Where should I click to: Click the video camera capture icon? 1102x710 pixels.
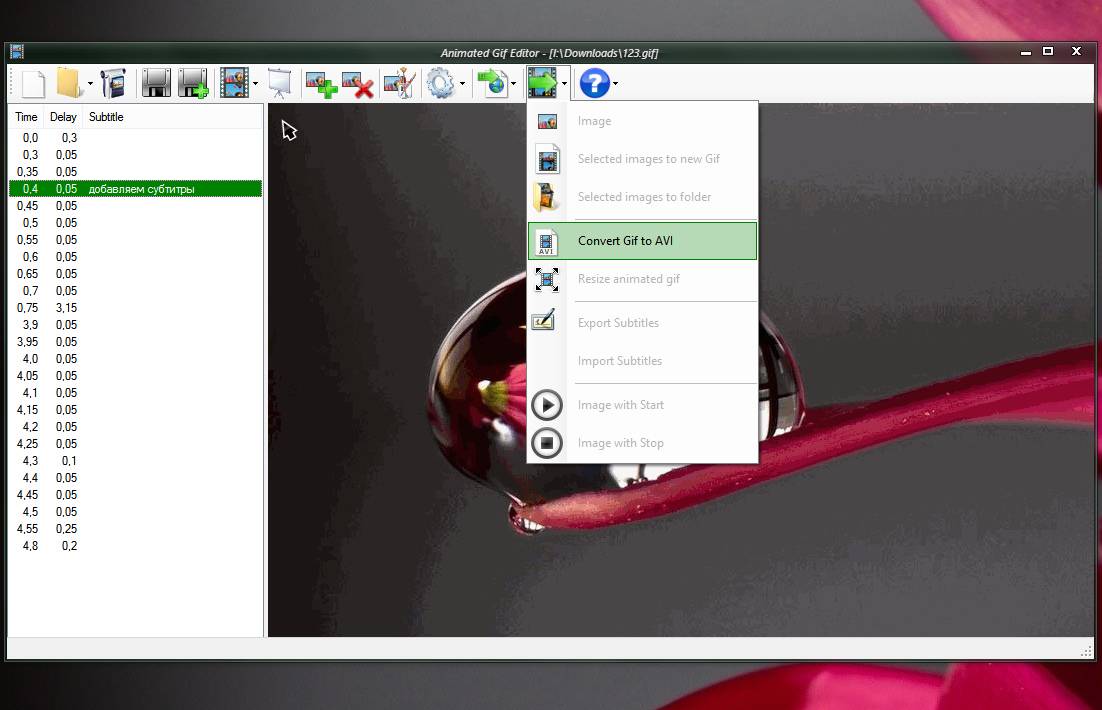coord(112,84)
